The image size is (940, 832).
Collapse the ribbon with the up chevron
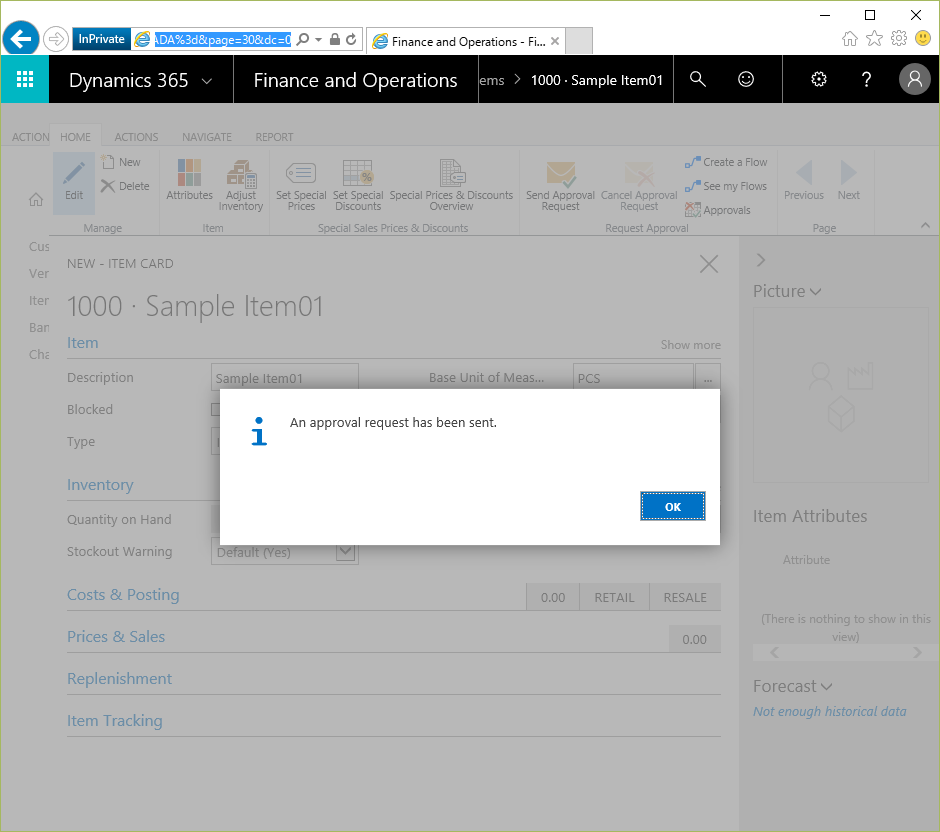tap(925, 225)
